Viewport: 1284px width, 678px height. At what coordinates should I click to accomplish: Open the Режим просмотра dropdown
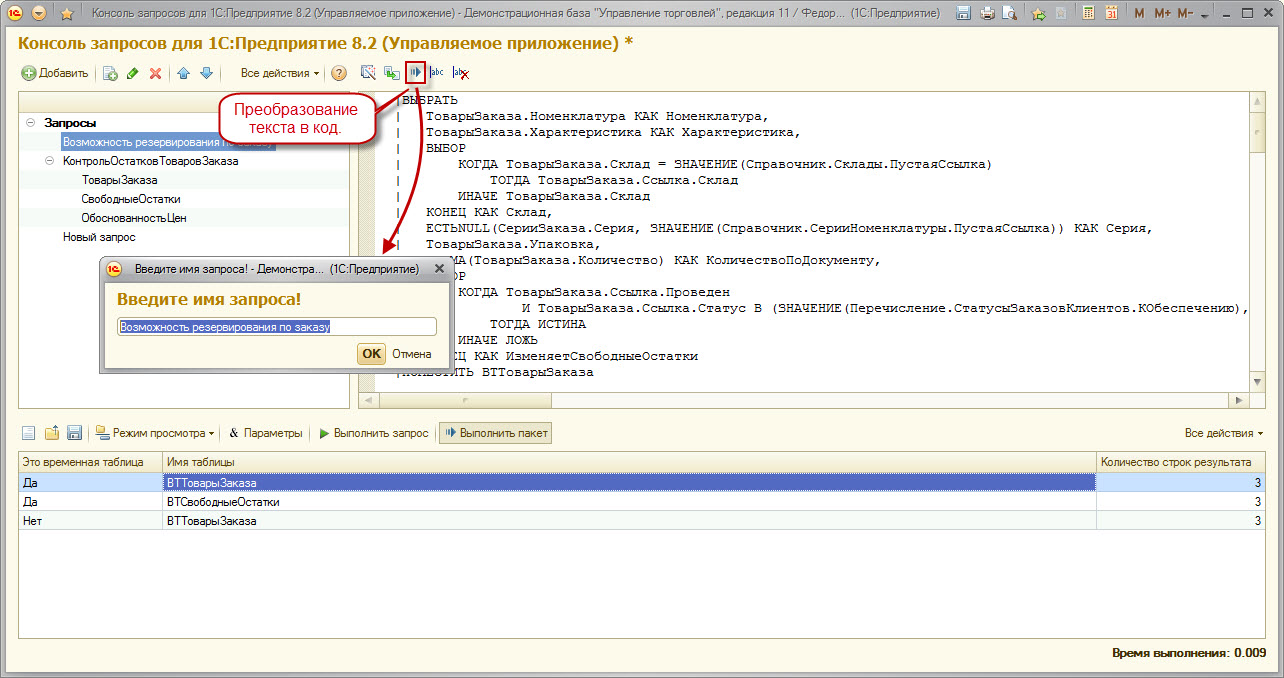pos(155,433)
